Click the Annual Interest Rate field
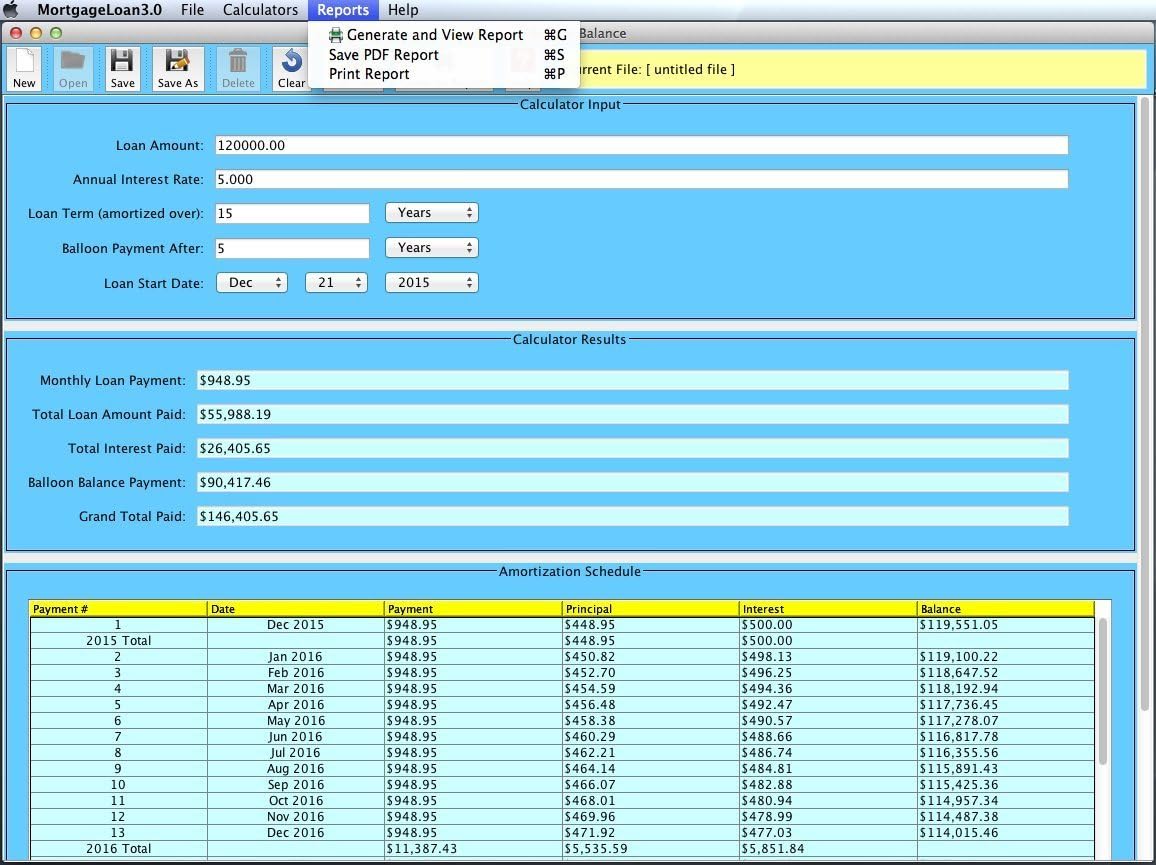Image resolution: width=1156 pixels, height=865 pixels. [x=640, y=180]
